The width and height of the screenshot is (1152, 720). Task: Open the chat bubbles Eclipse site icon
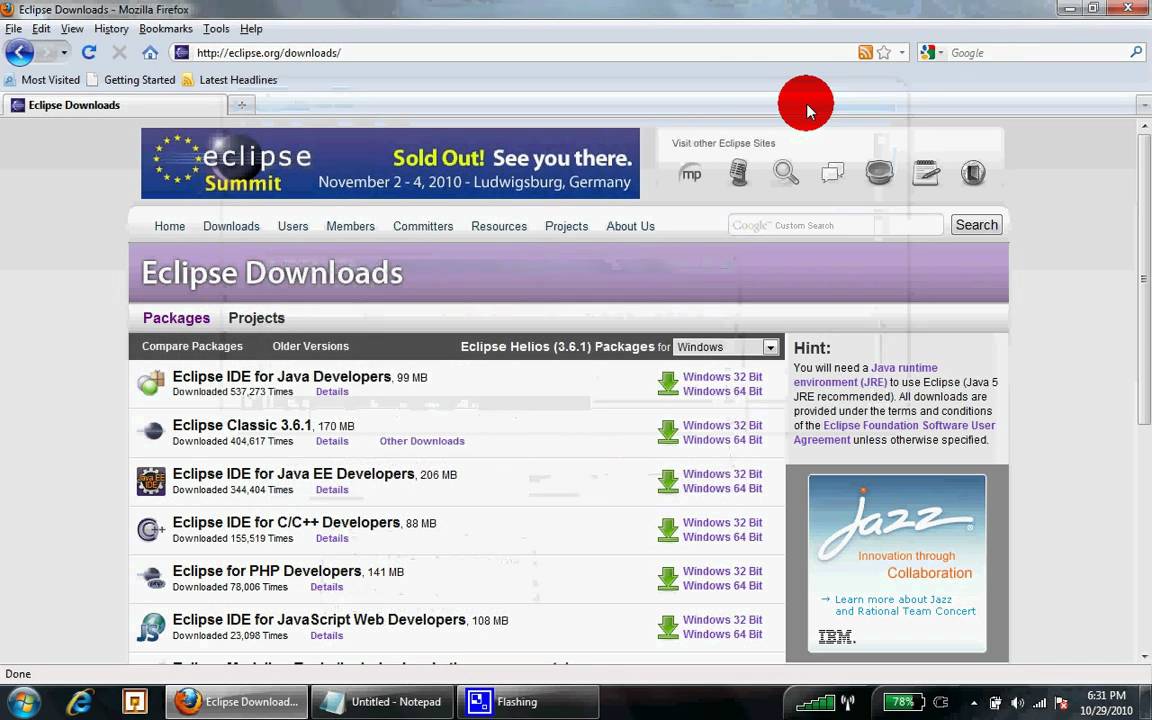click(832, 173)
